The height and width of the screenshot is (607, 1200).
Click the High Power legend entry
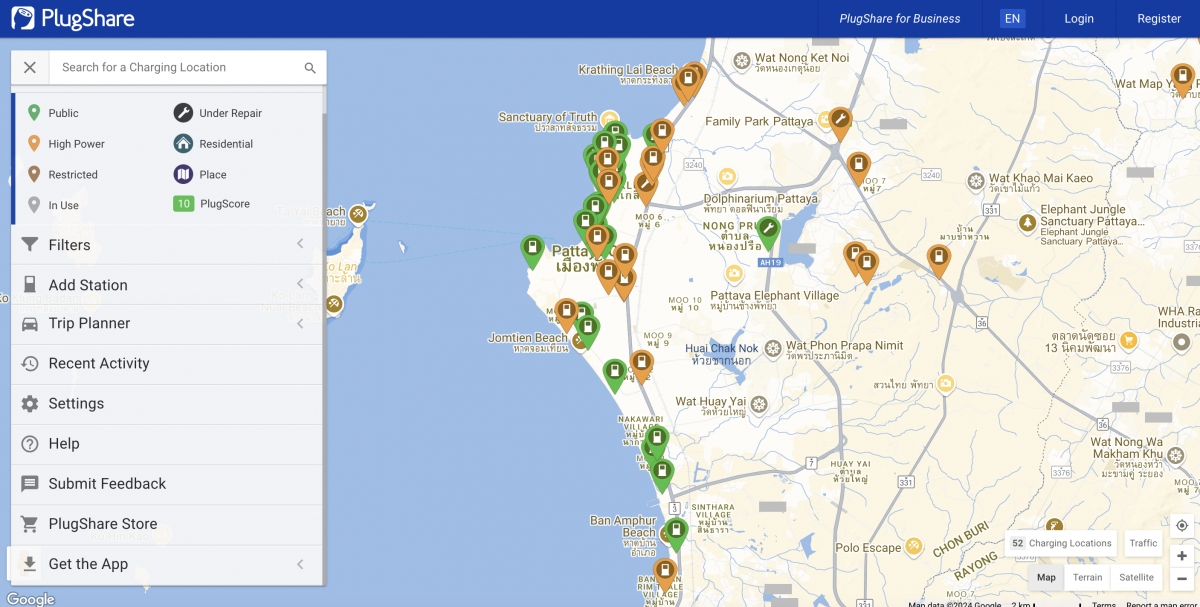pos(65,144)
